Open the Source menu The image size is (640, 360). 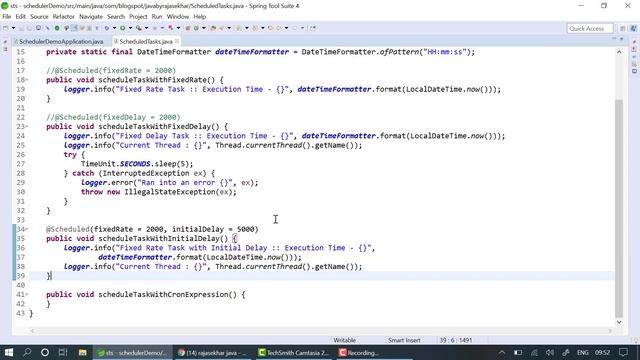(39, 16)
